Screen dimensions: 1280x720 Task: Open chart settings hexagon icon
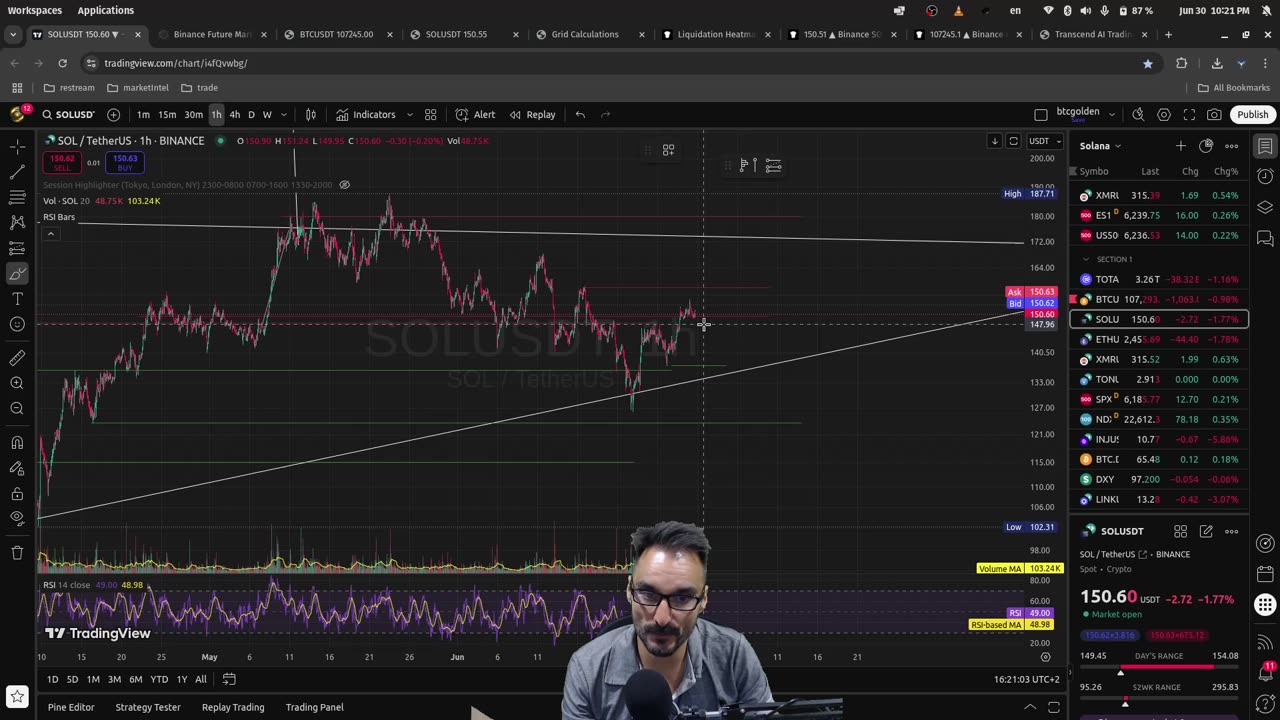1164,114
